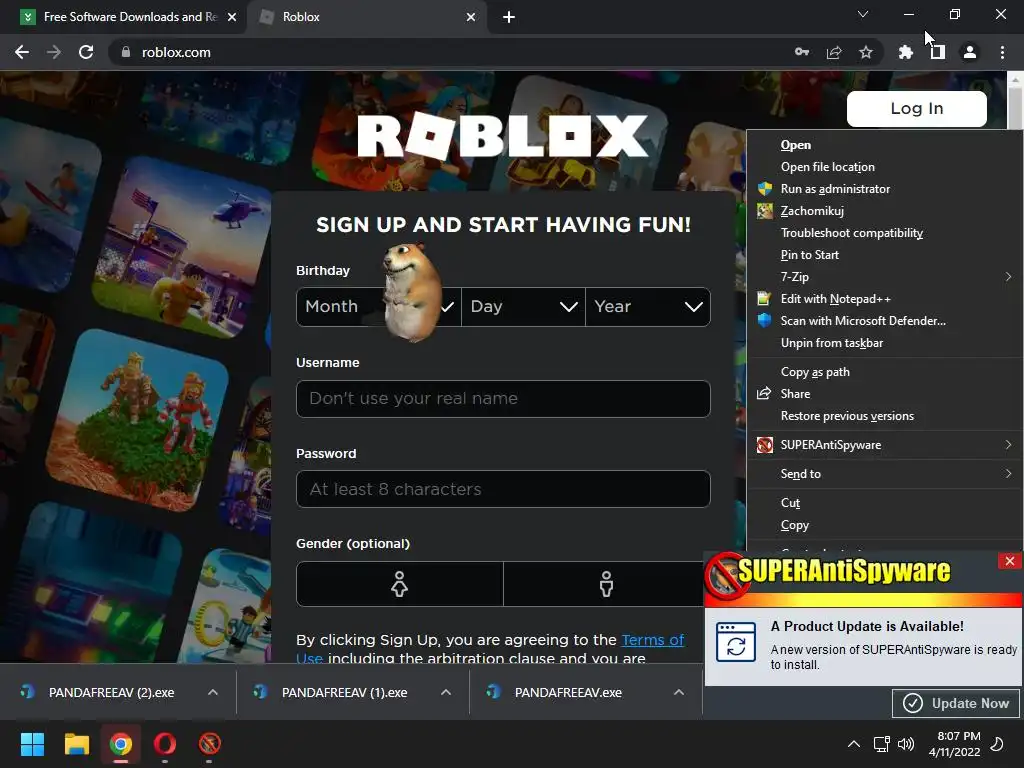Choose Cut in the context menu

pos(884,503)
